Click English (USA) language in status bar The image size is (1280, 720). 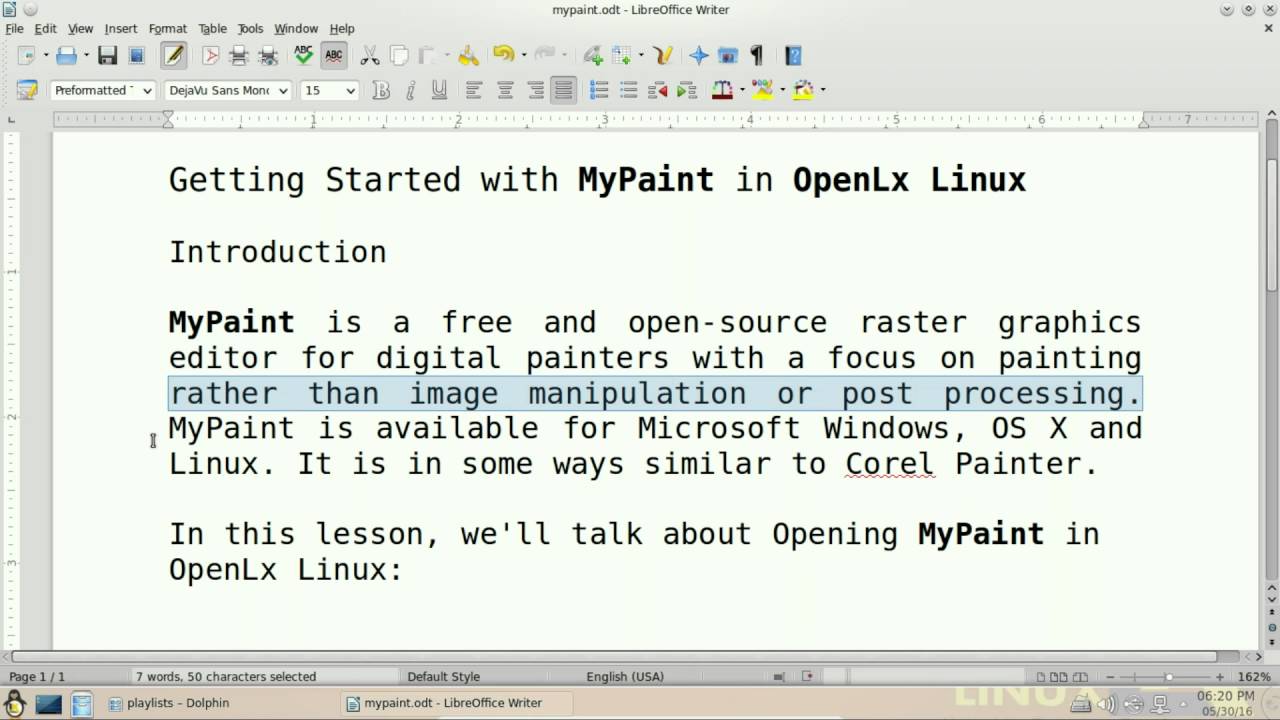point(625,677)
